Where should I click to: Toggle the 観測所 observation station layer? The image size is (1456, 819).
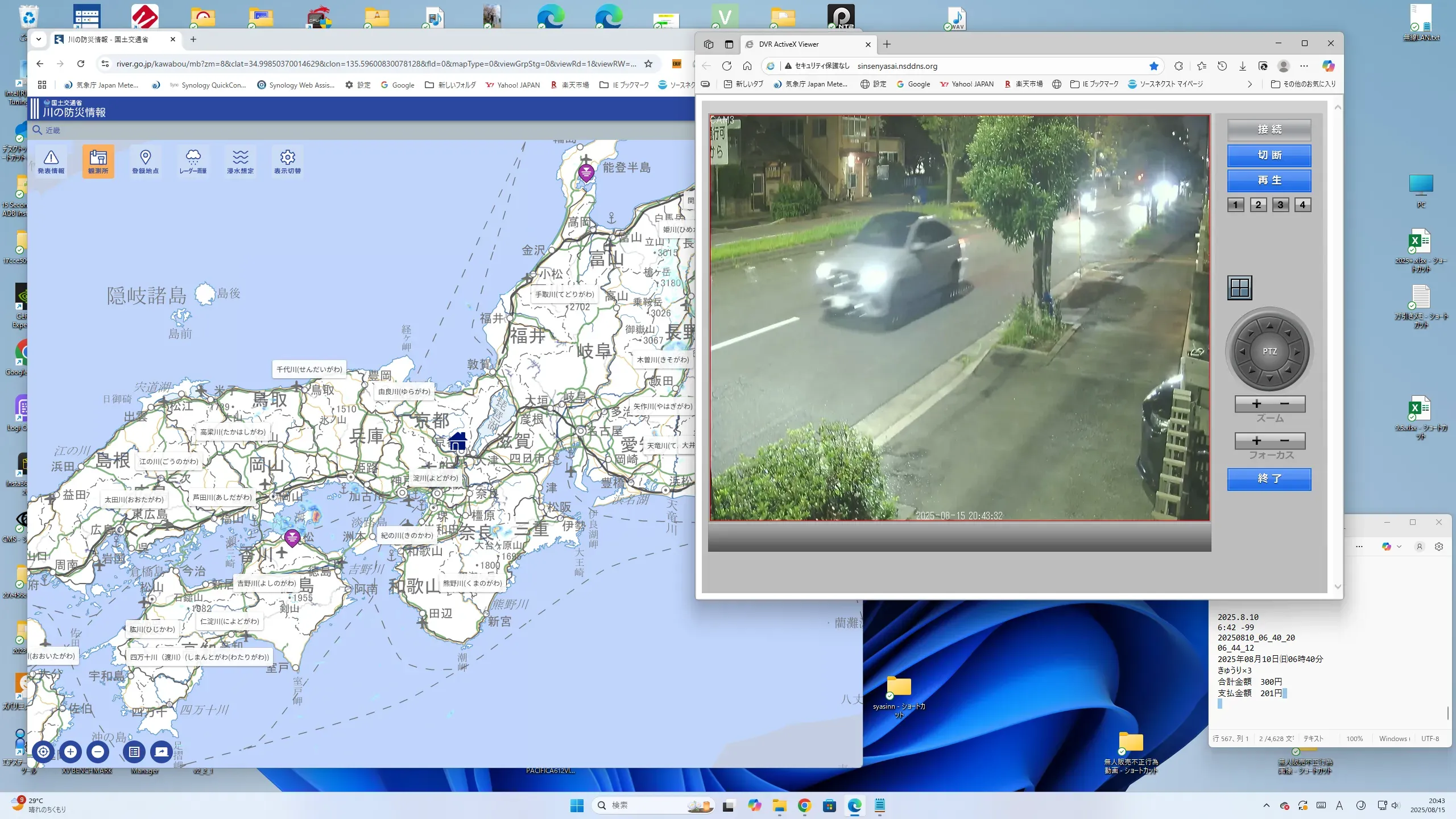point(98,162)
